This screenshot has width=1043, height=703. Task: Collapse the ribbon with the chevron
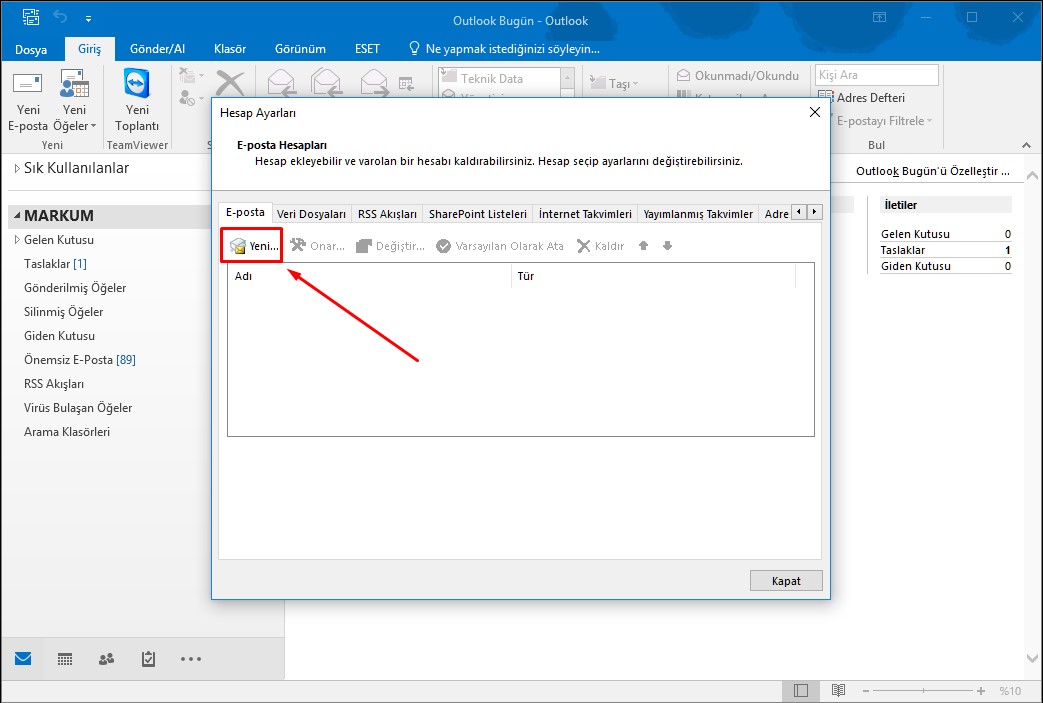[x=1026, y=145]
